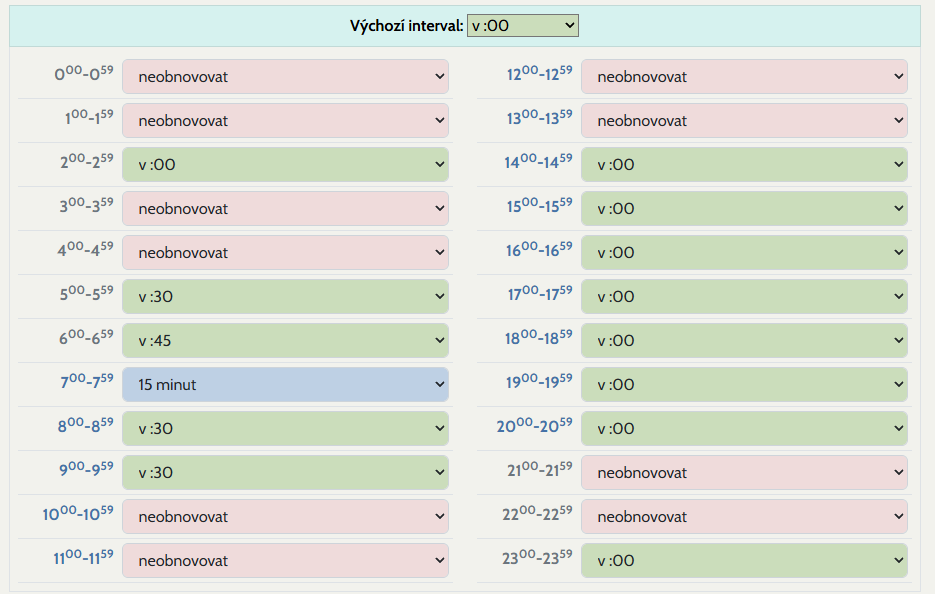Viewport: 935px width, 594px height.
Task: Click the 18:00-18:59 time range label
Action: click(x=538, y=338)
